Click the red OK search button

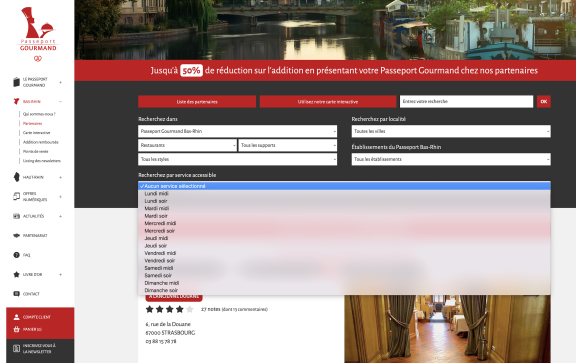tap(544, 101)
